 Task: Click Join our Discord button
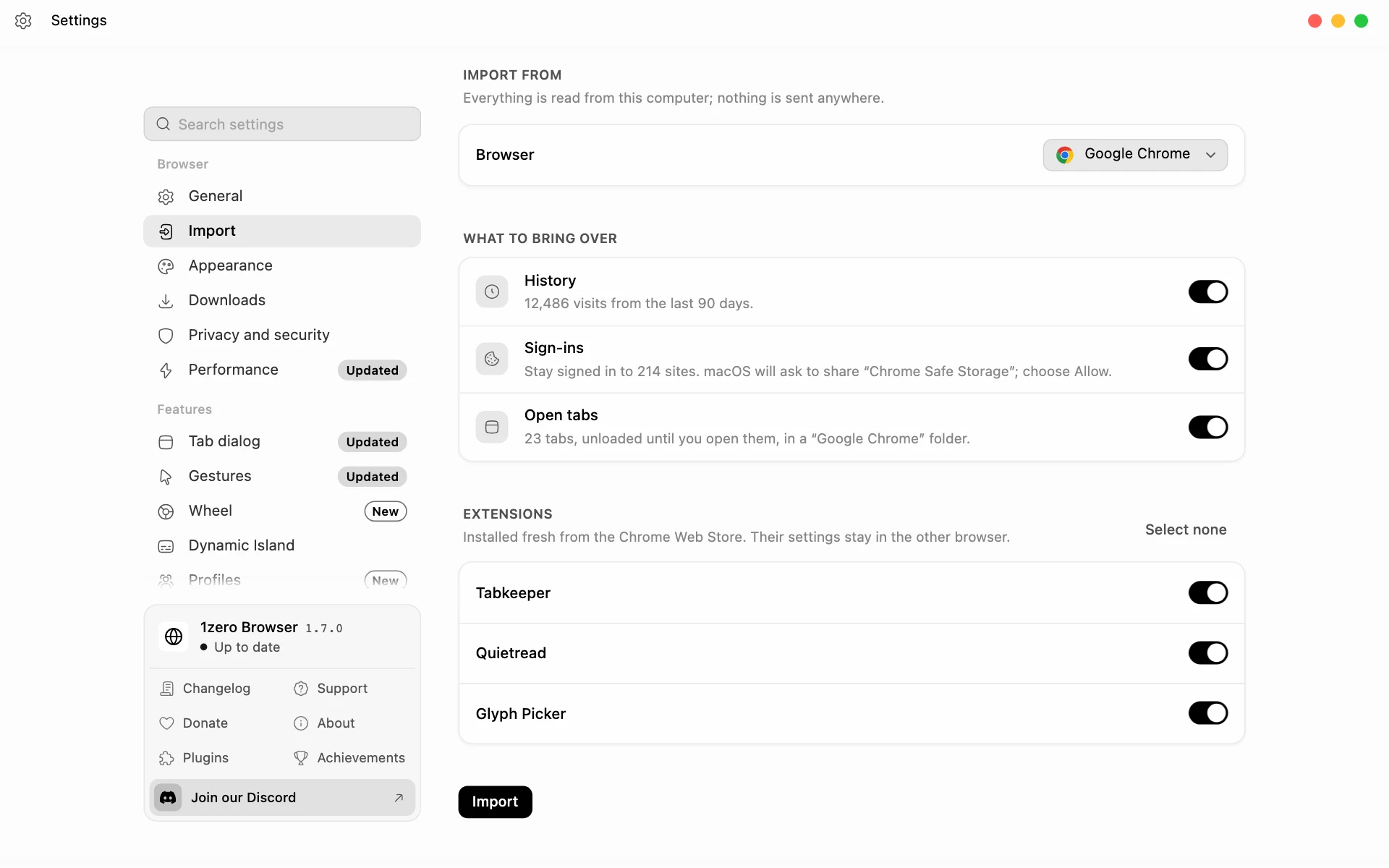(282, 797)
